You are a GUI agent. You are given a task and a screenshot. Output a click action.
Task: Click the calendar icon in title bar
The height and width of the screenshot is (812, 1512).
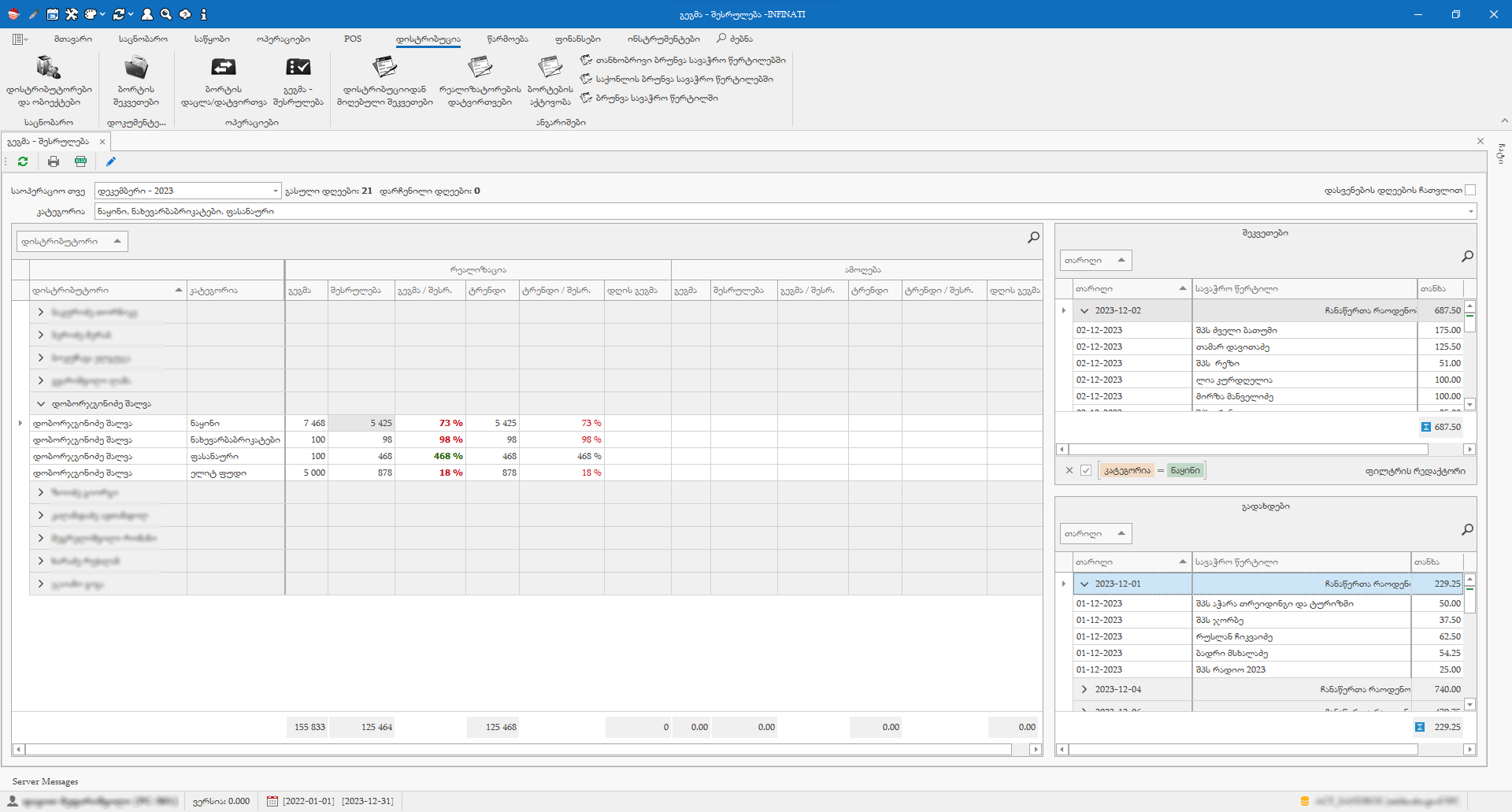[x=52, y=14]
